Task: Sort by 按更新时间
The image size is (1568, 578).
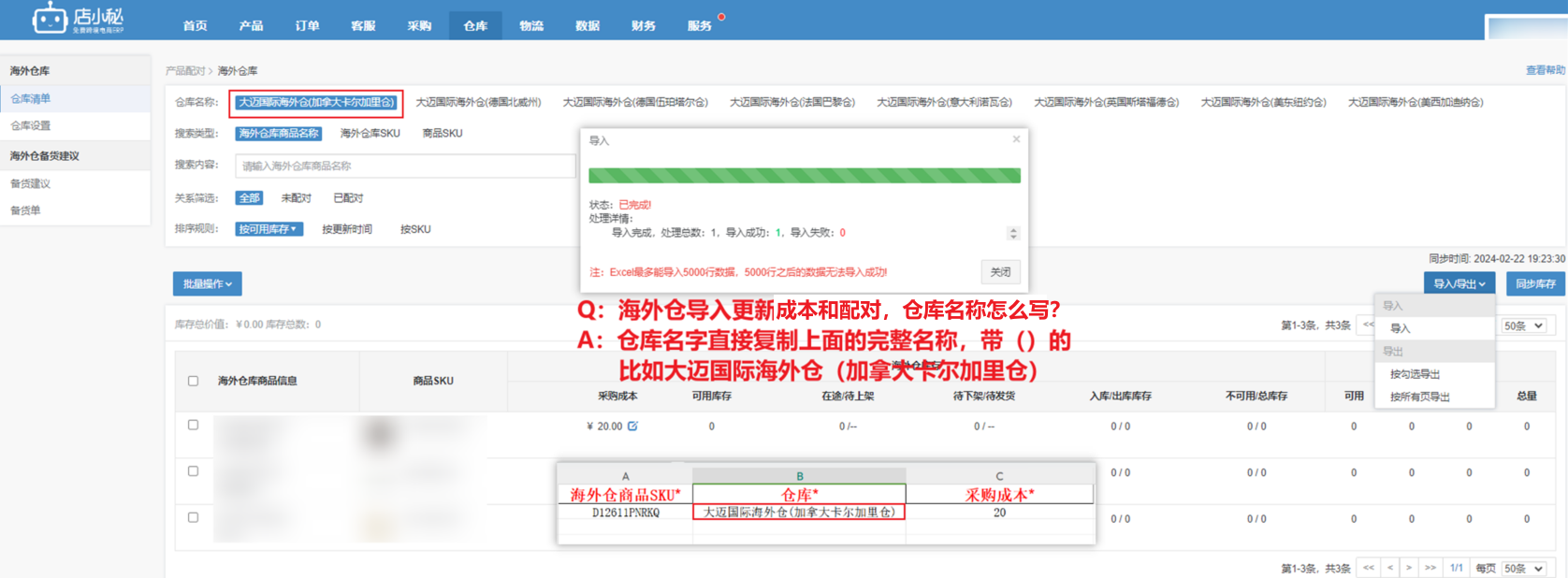Action: coord(347,229)
